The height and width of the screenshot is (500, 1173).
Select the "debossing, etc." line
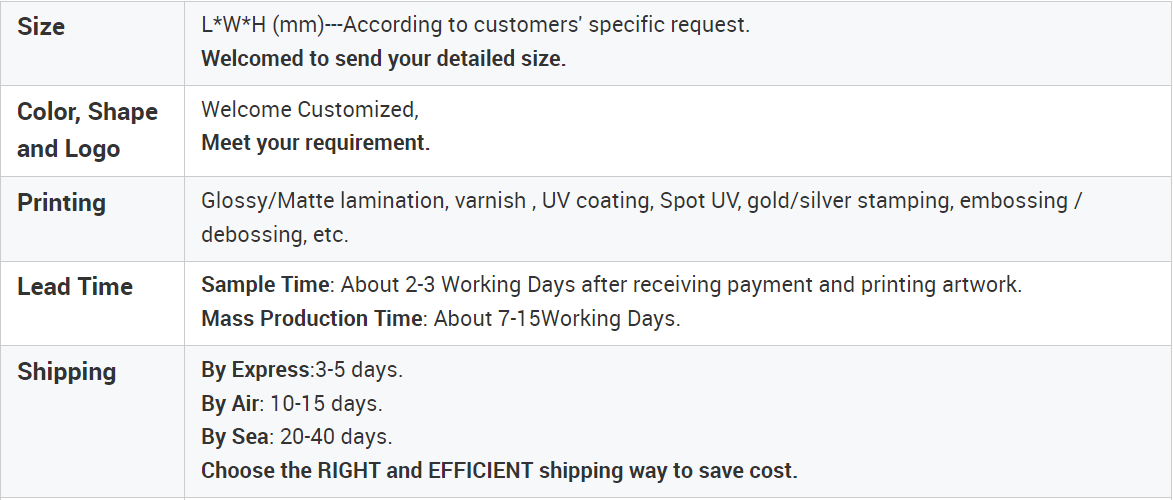(x=275, y=235)
